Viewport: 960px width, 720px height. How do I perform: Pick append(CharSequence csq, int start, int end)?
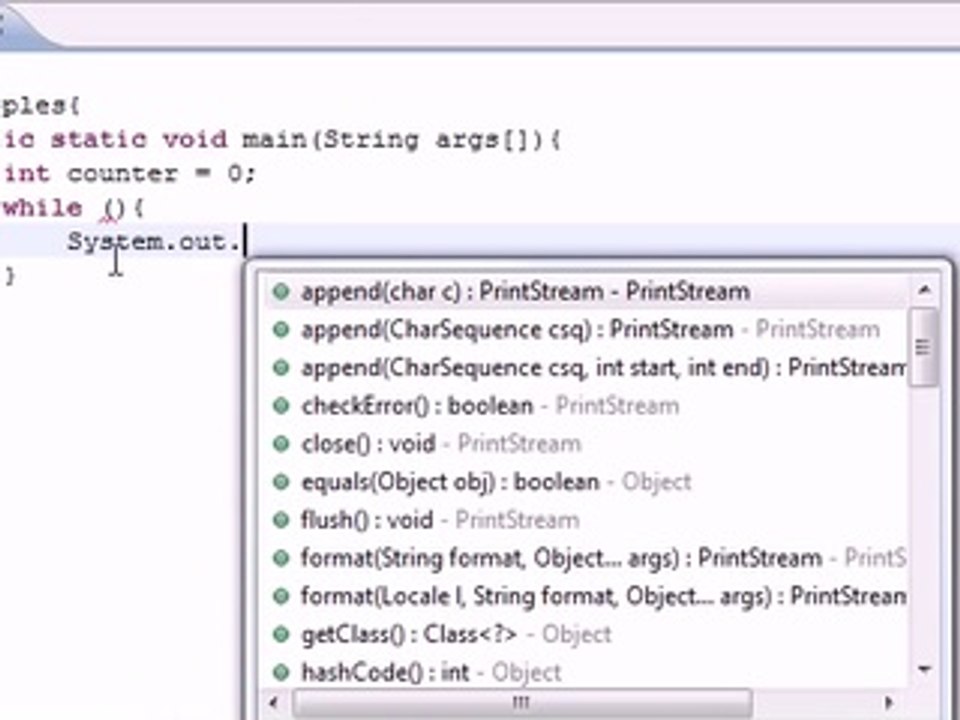587,367
